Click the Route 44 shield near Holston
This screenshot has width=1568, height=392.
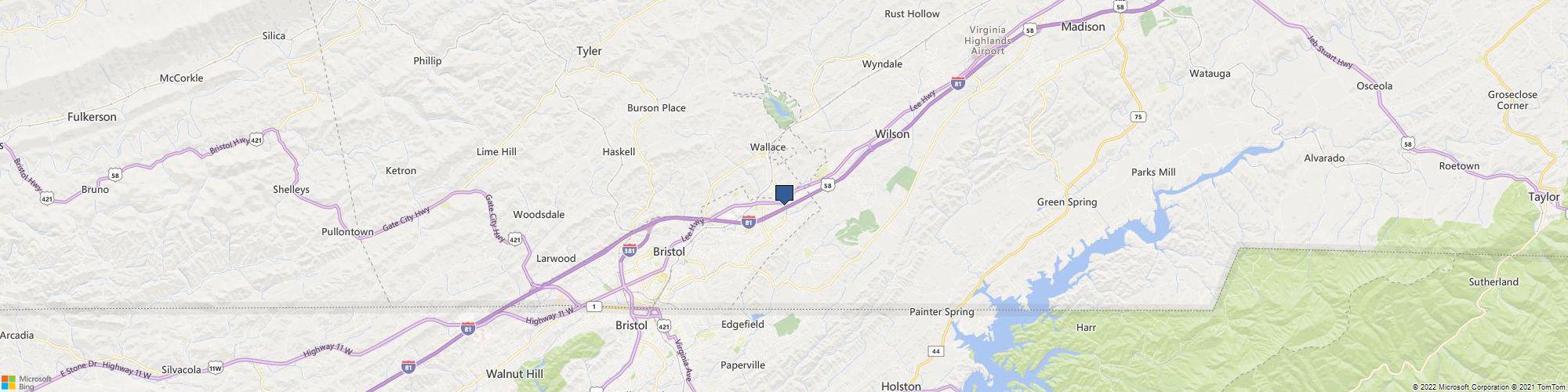[x=936, y=351]
